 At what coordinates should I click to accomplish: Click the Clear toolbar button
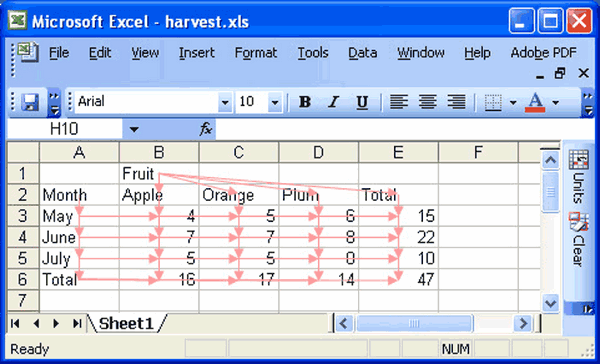coord(579,240)
